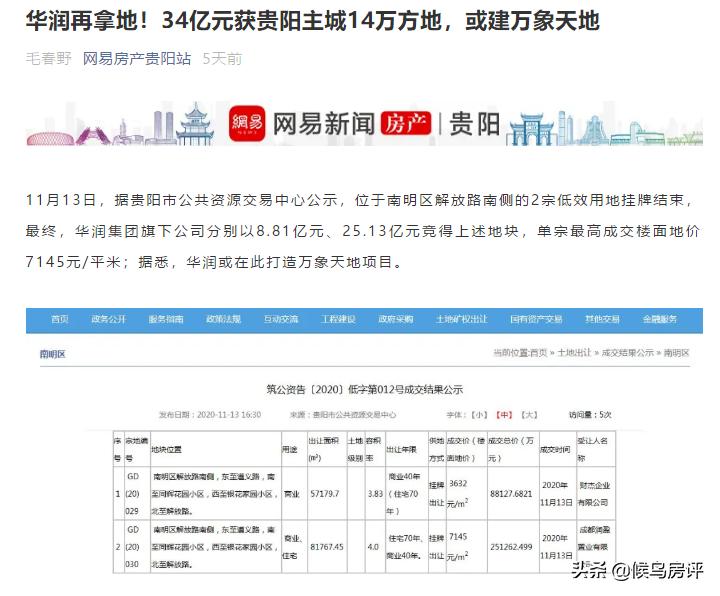Click the 5天前 timestamp
The image size is (720, 596).
[222, 59]
